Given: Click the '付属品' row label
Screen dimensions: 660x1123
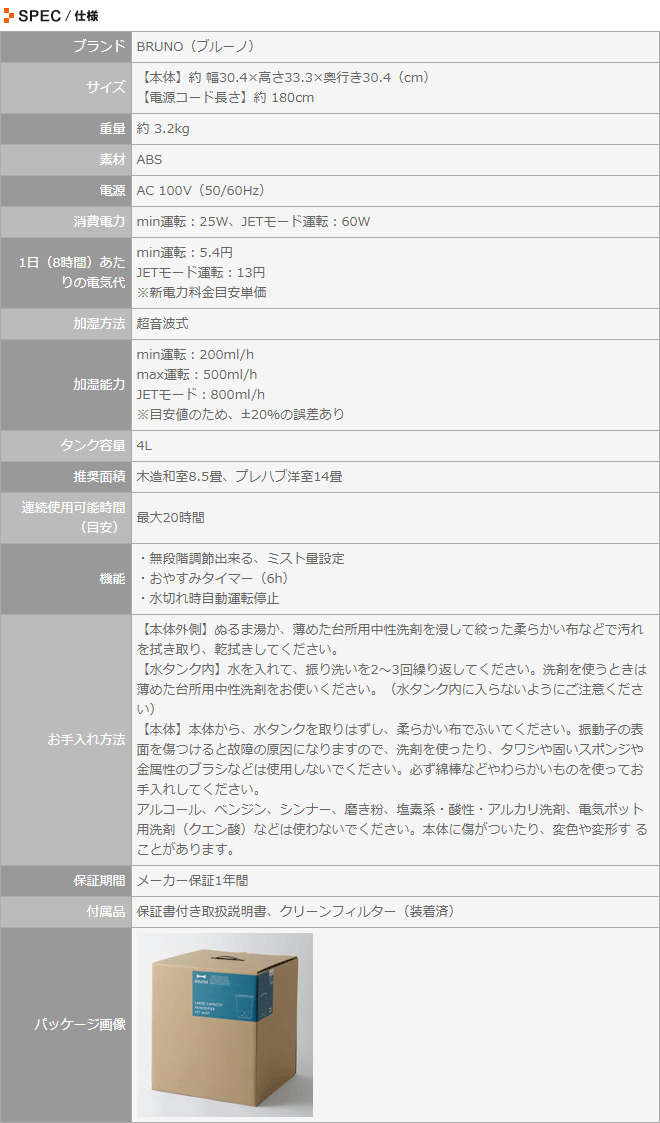Looking at the screenshot, I should (106, 912).
